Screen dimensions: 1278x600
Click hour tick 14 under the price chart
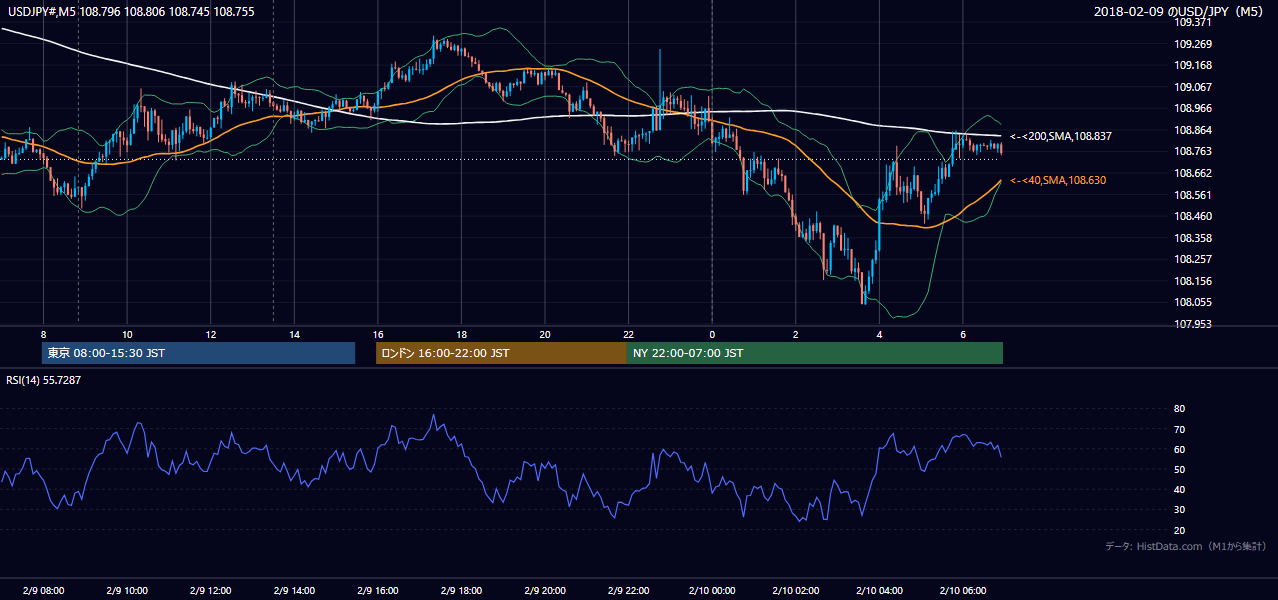[x=294, y=333]
